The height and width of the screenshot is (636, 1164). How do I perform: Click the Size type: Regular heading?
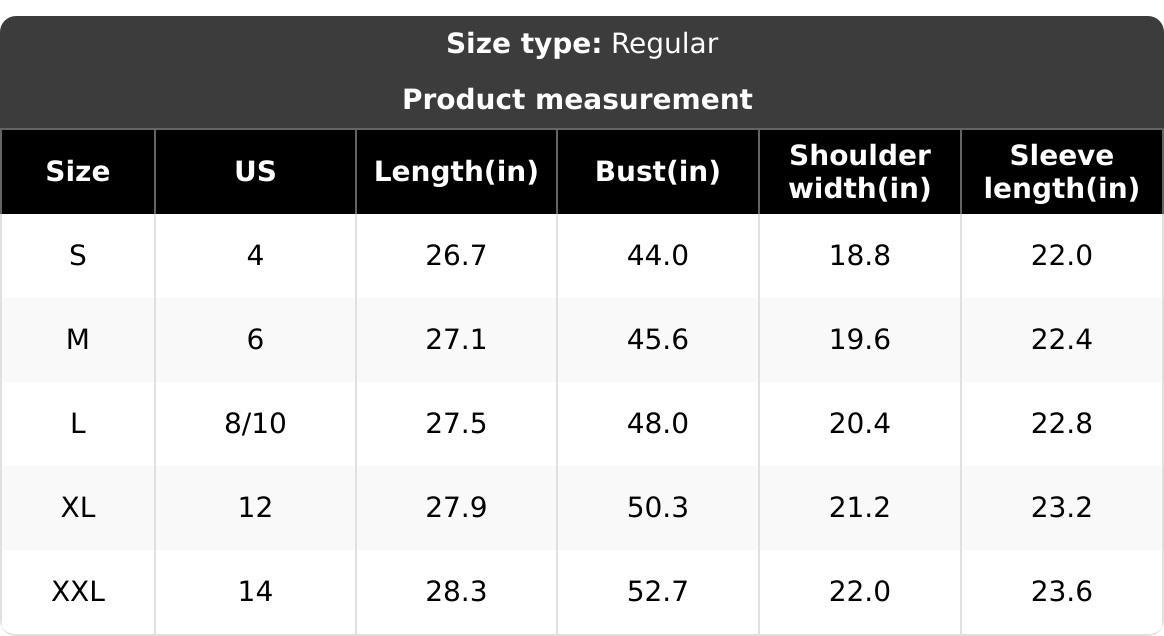(582, 44)
